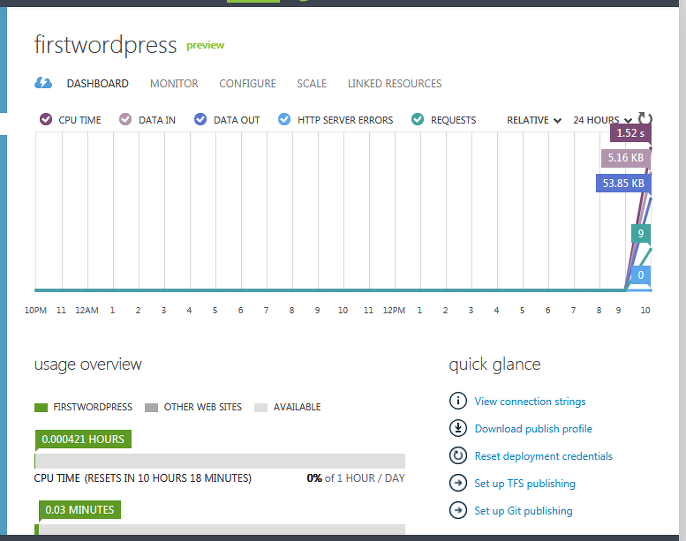Click the 53.85 KB data out chart label
Image resolution: width=686 pixels, height=541 pixels.
623,183
